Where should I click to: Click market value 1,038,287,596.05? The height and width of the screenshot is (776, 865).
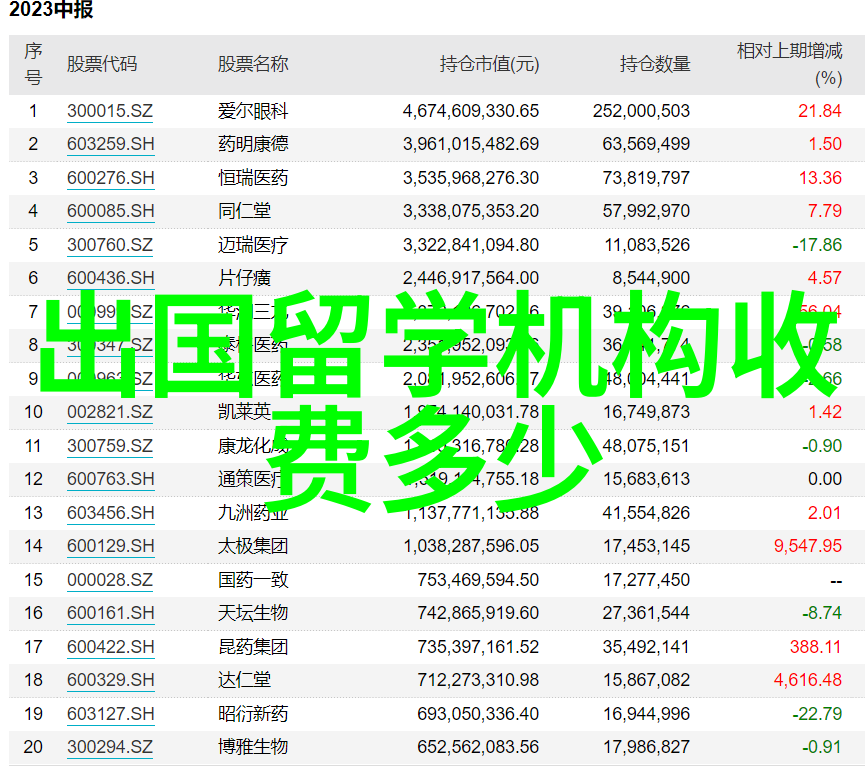click(x=471, y=546)
